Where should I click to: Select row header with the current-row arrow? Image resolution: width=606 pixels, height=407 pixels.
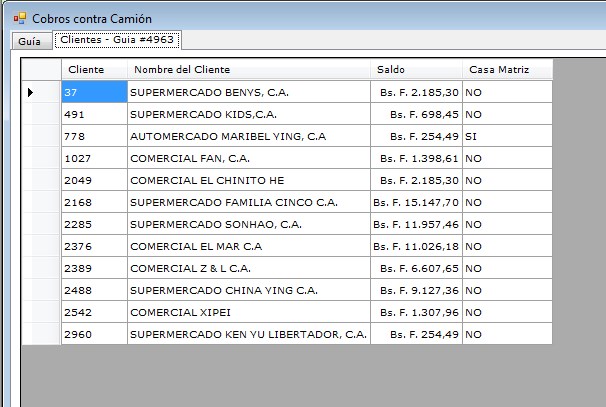41,92
